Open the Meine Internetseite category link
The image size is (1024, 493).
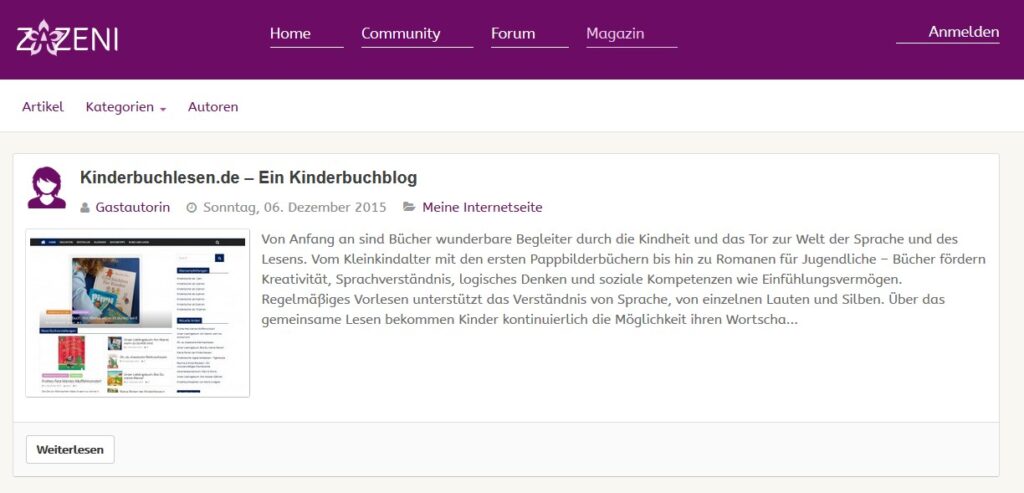482,208
